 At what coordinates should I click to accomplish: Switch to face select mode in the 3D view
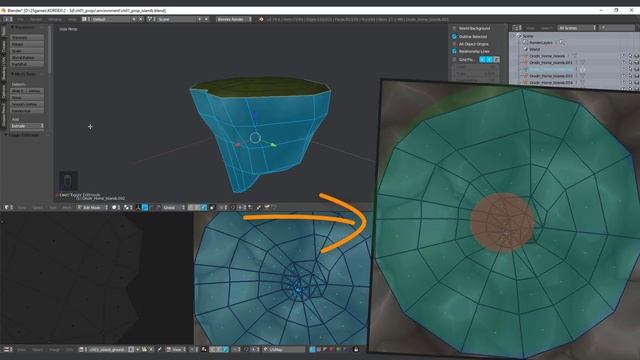pyautogui.click(x=204, y=207)
